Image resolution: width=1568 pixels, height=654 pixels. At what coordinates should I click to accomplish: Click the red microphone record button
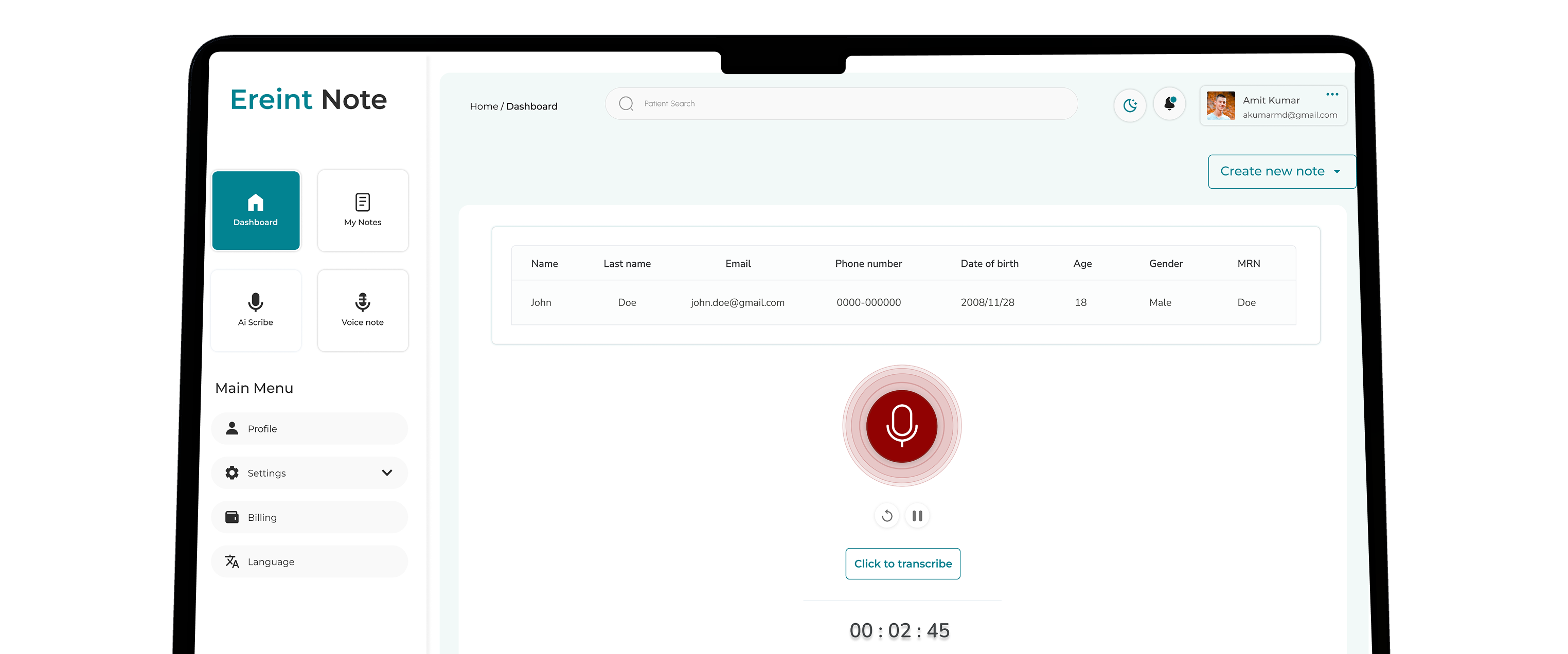901,426
